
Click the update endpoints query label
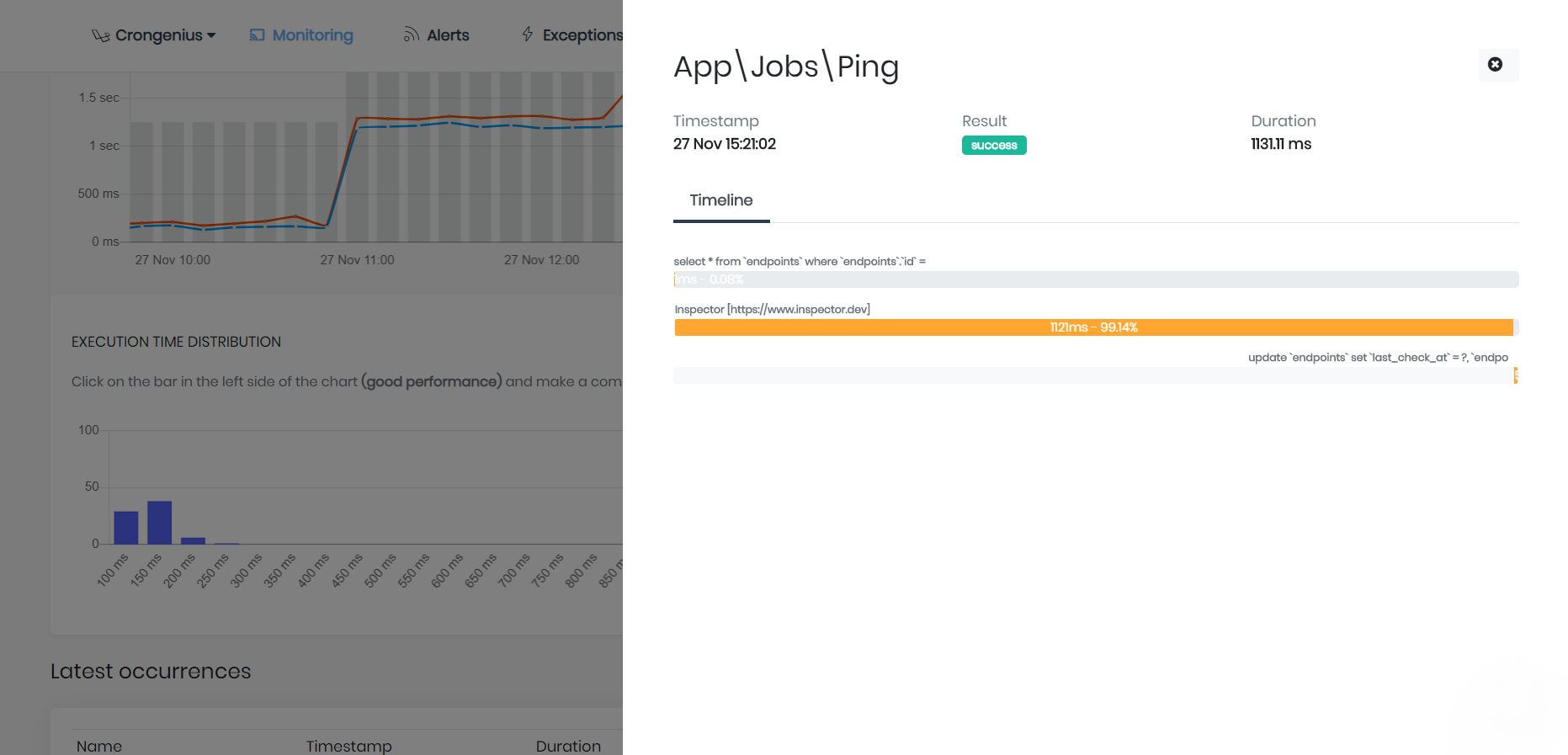coord(1378,358)
